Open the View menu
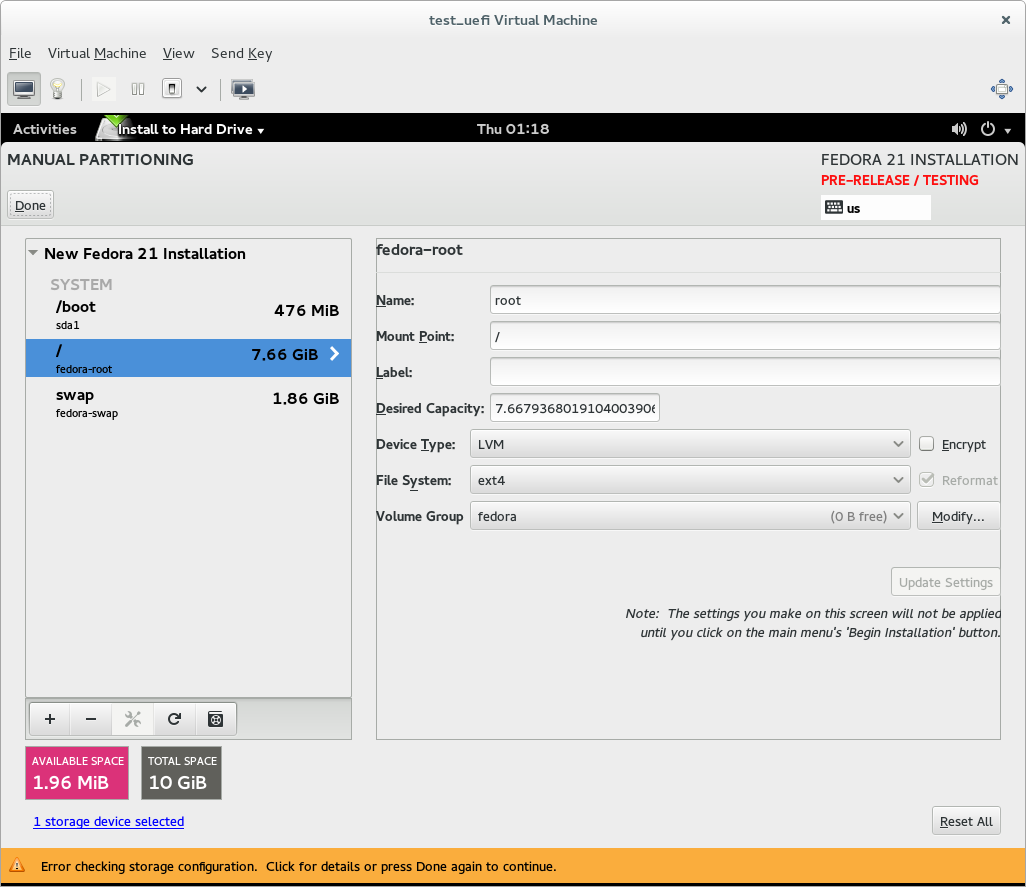 178,53
